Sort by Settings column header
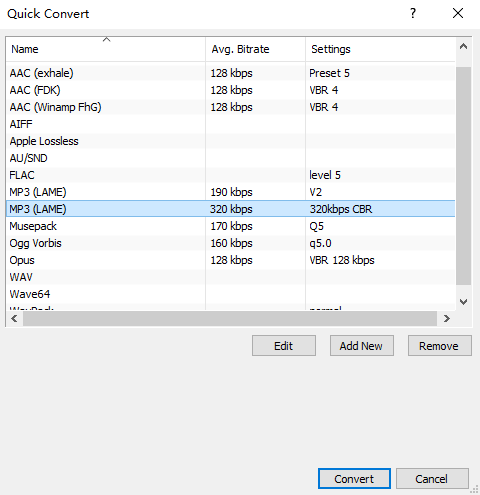 pyautogui.click(x=380, y=49)
